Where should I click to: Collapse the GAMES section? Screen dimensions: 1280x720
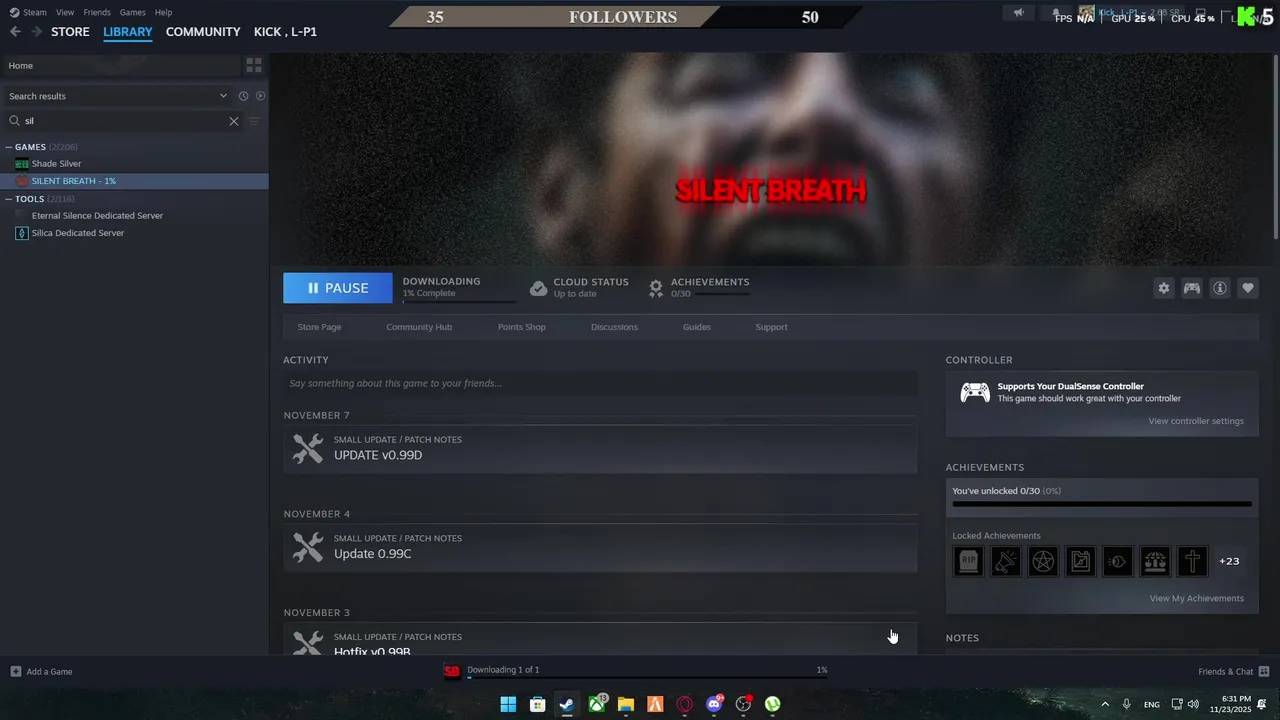pyautogui.click(x=9, y=147)
